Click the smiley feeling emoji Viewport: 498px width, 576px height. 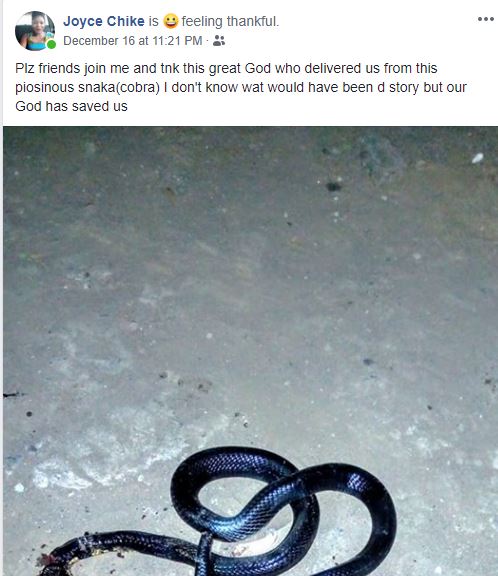pos(171,21)
